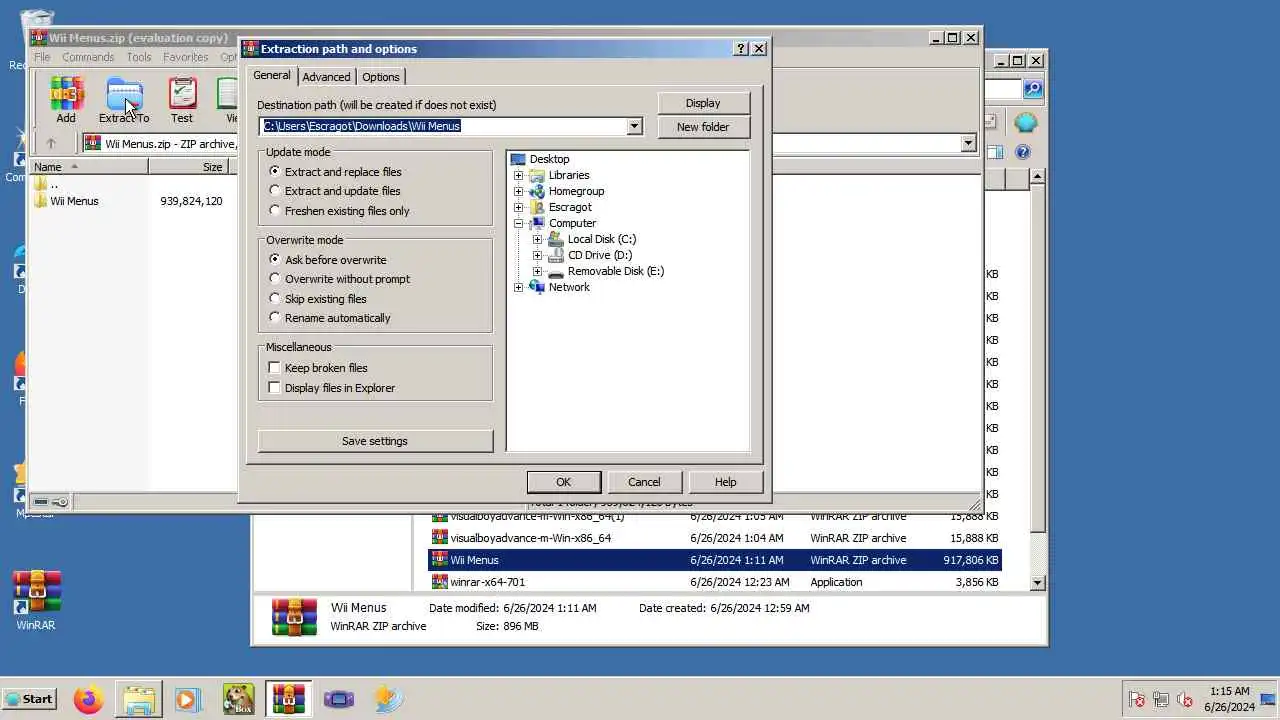This screenshot has width=1280, height=720.
Task: Open the File menu in WinRAR
Action: point(42,57)
